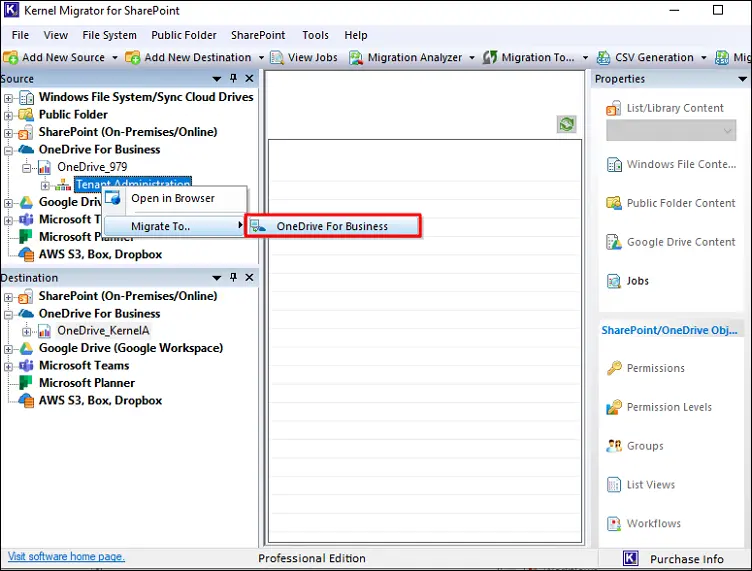Choose OneDrive For Business submenu option
The image size is (752, 571).
333,226
